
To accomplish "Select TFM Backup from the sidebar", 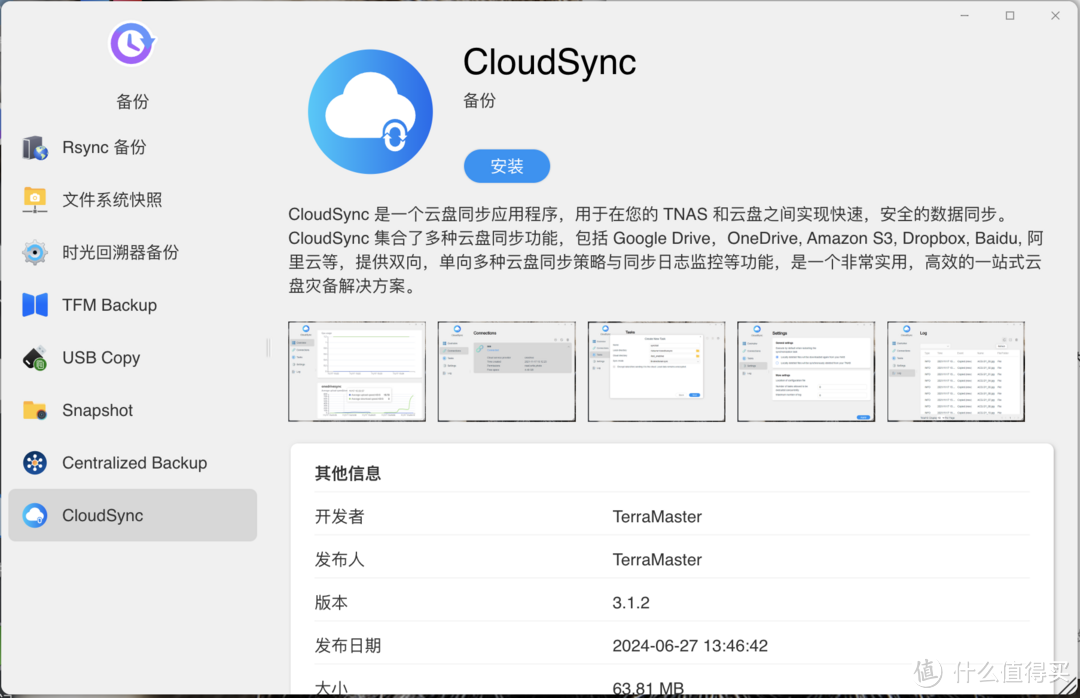I will (x=109, y=305).
